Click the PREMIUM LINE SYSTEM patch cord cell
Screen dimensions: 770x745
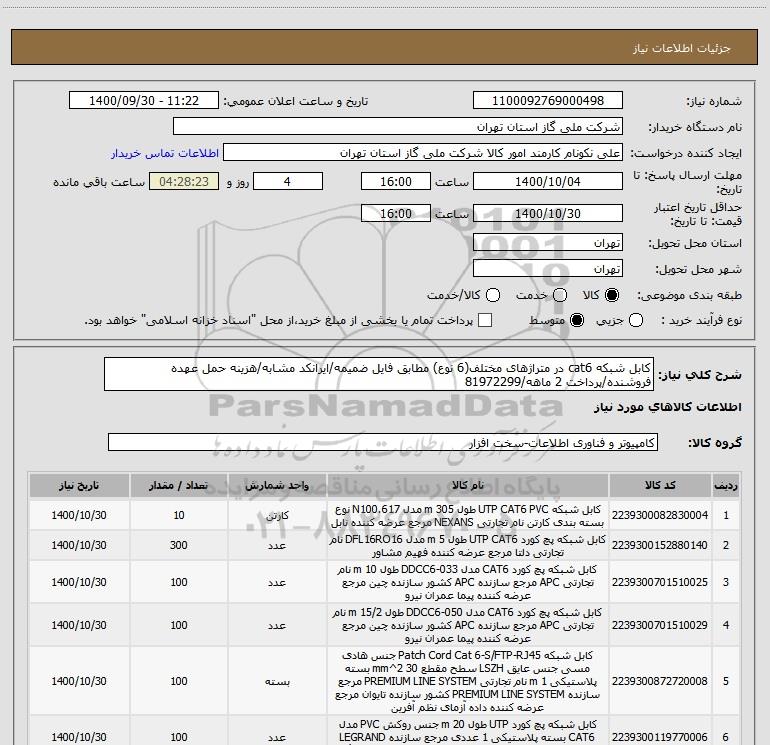468,681
